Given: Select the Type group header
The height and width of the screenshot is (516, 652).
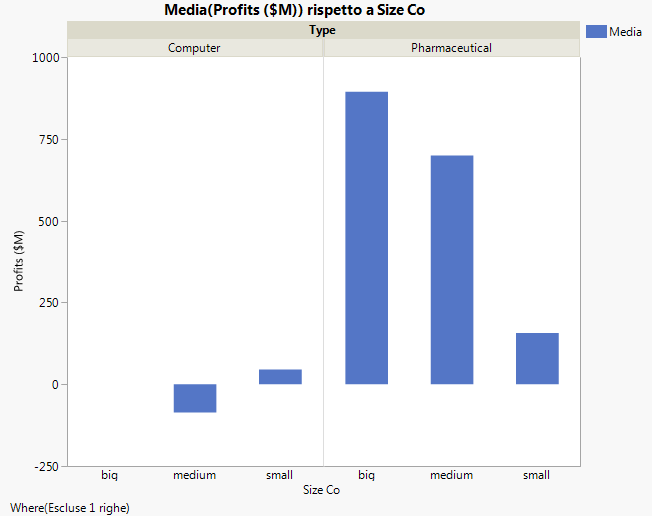Looking at the screenshot, I should pyautogui.click(x=323, y=30).
